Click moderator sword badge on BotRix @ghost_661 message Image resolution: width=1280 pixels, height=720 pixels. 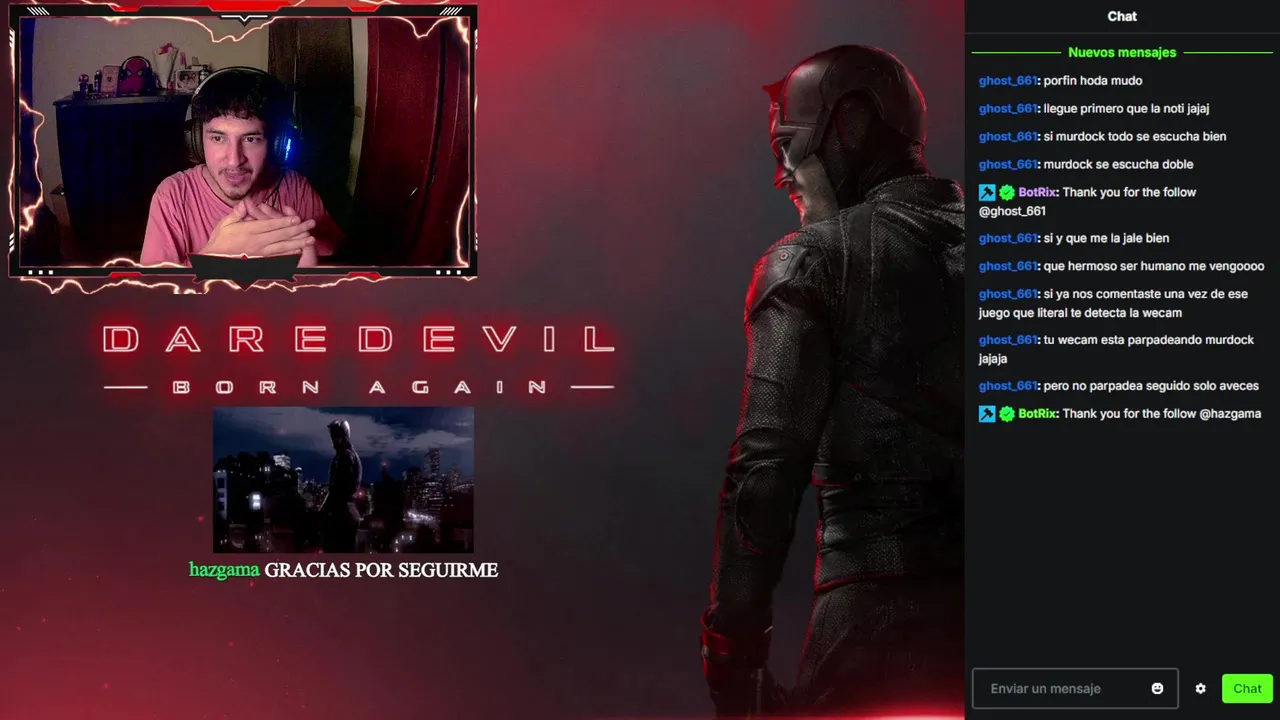[x=987, y=192]
